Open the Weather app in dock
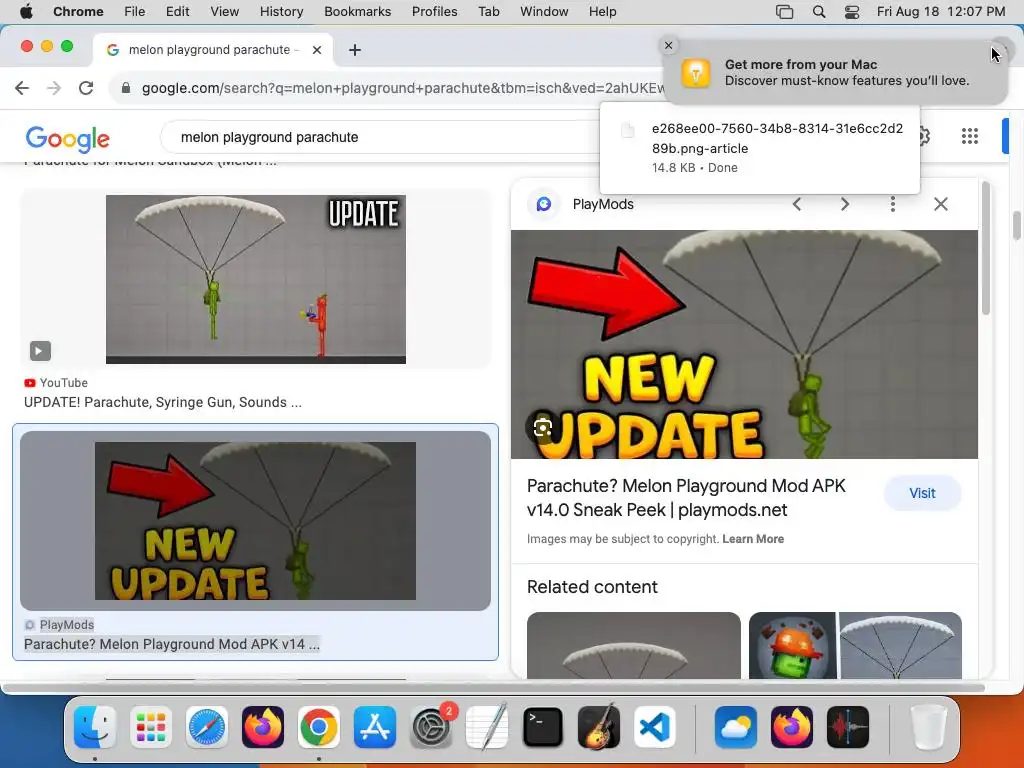The width and height of the screenshot is (1024, 768). tap(736, 727)
